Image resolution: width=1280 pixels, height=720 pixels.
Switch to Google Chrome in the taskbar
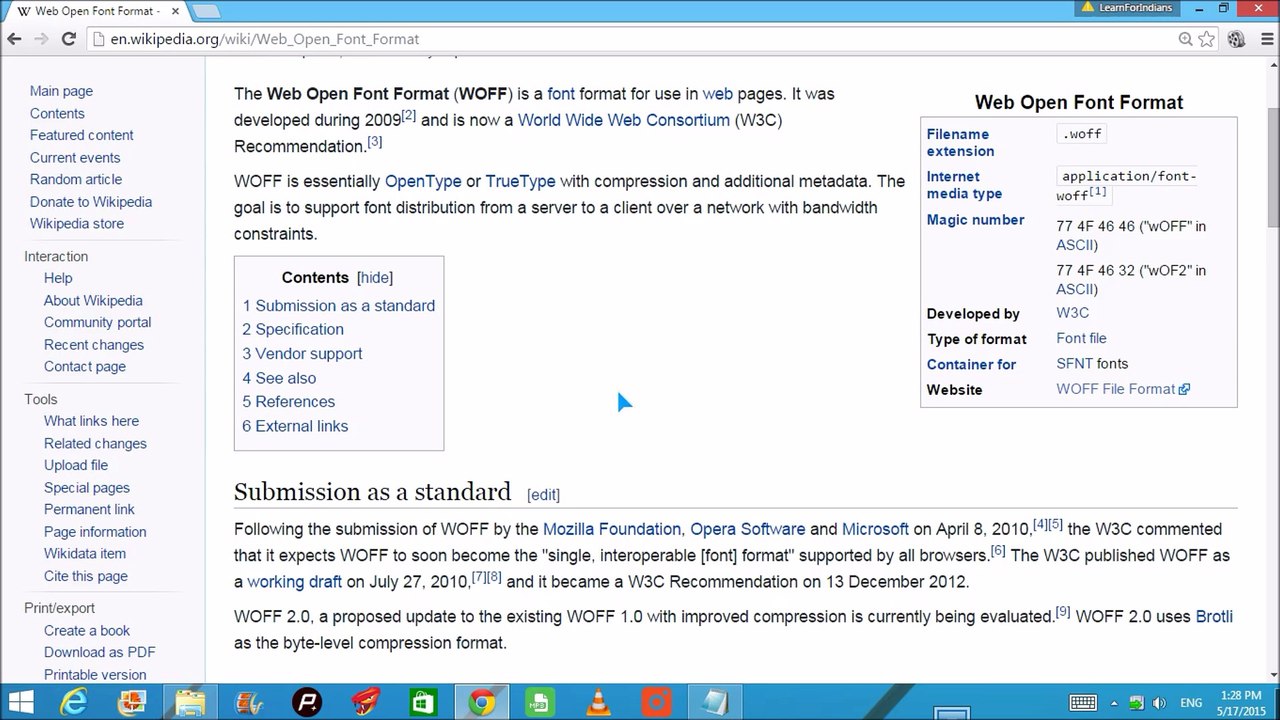click(482, 703)
